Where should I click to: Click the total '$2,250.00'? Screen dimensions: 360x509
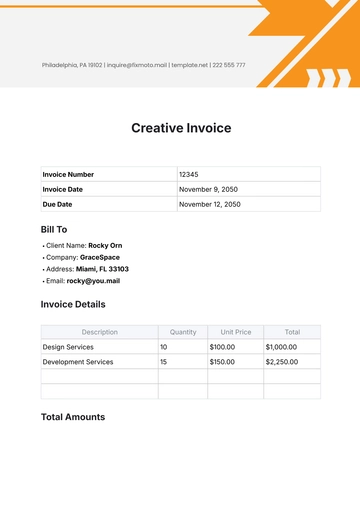[282, 362]
